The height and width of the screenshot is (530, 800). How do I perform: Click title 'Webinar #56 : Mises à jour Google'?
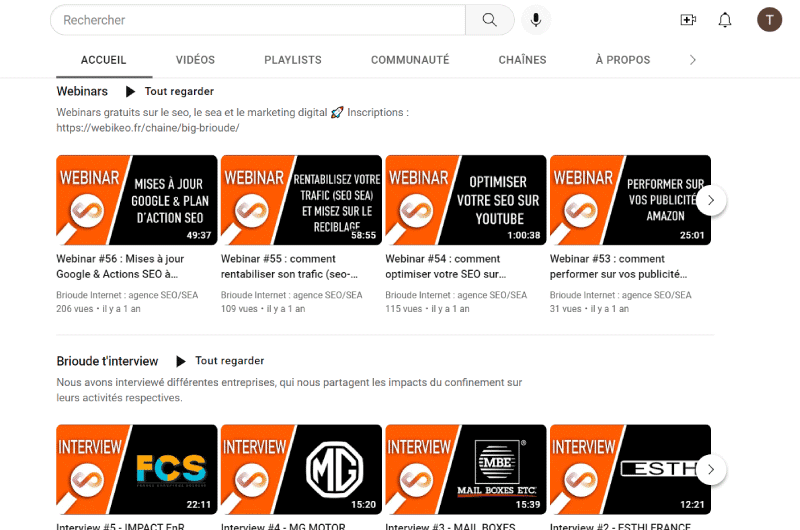coord(120,266)
